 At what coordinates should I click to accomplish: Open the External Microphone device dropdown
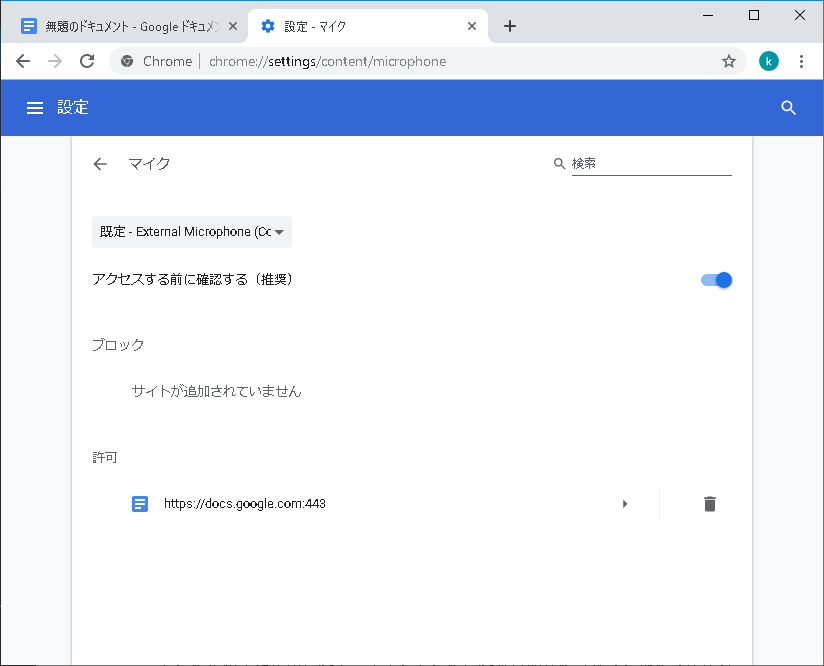pyautogui.click(x=192, y=232)
